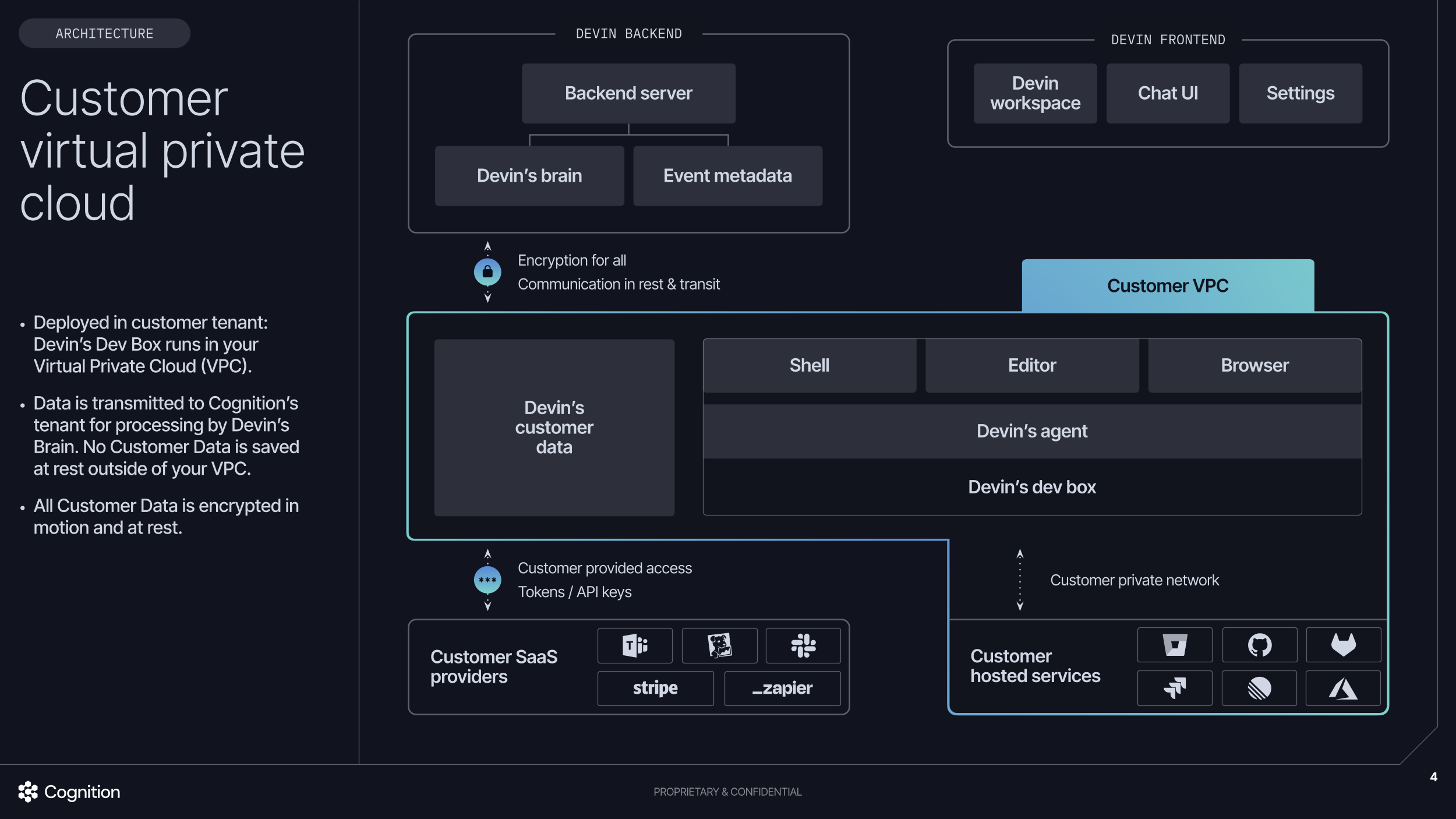Click the Datadog icon in the SaaS providers panel
The image size is (1456, 819).
[x=720, y=645]
